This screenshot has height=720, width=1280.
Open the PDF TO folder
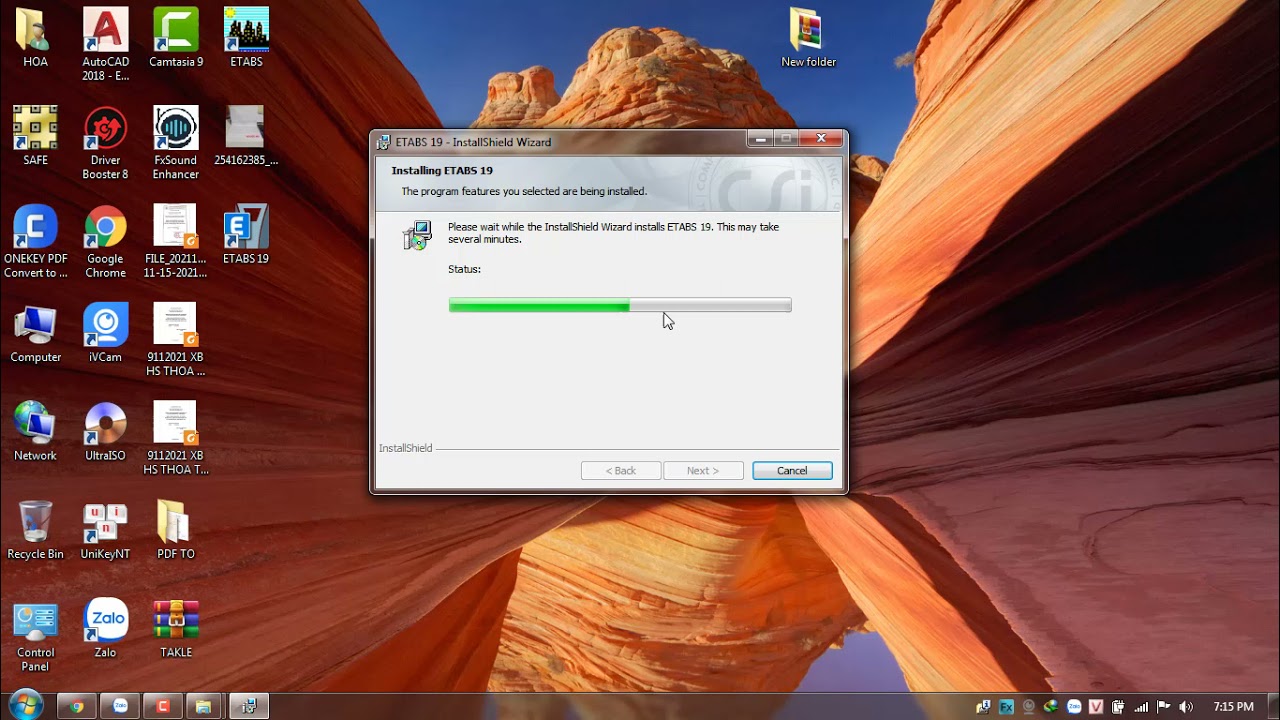pyautogui.click(x=176, y=530)
